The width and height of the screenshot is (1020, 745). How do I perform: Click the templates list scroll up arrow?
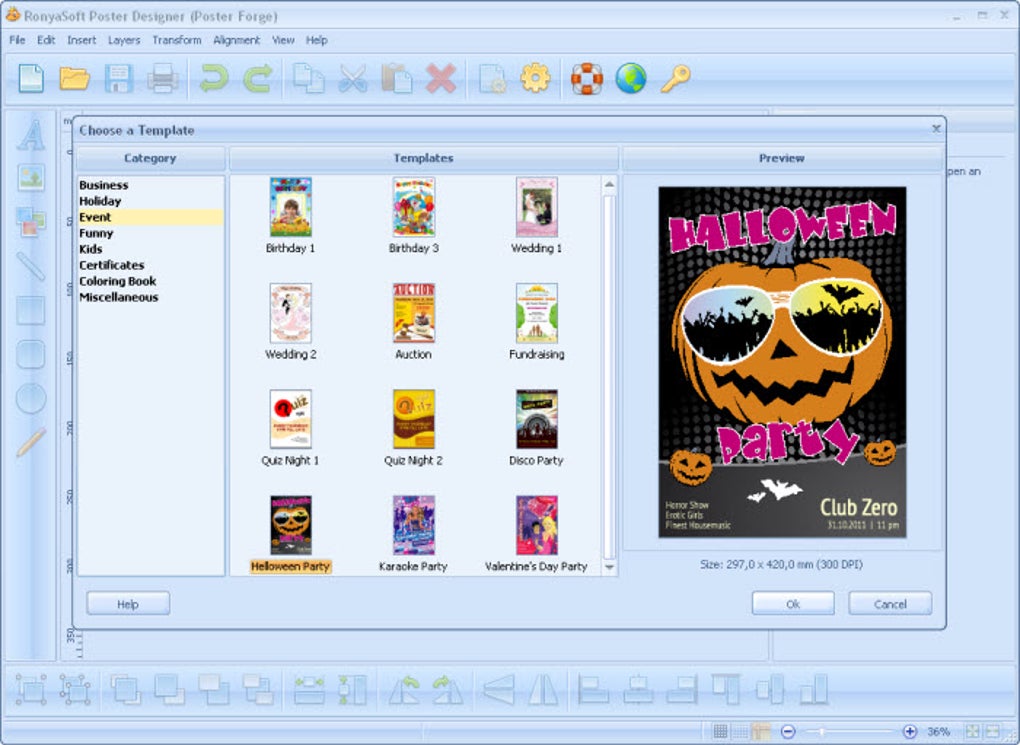[609, 185]
